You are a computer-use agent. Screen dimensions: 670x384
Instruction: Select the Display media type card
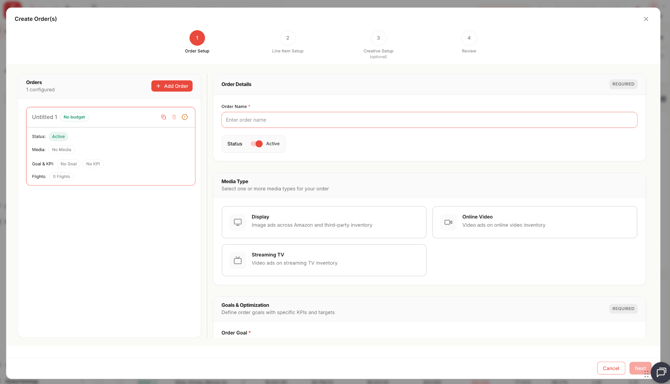click(x=323, y=222)
